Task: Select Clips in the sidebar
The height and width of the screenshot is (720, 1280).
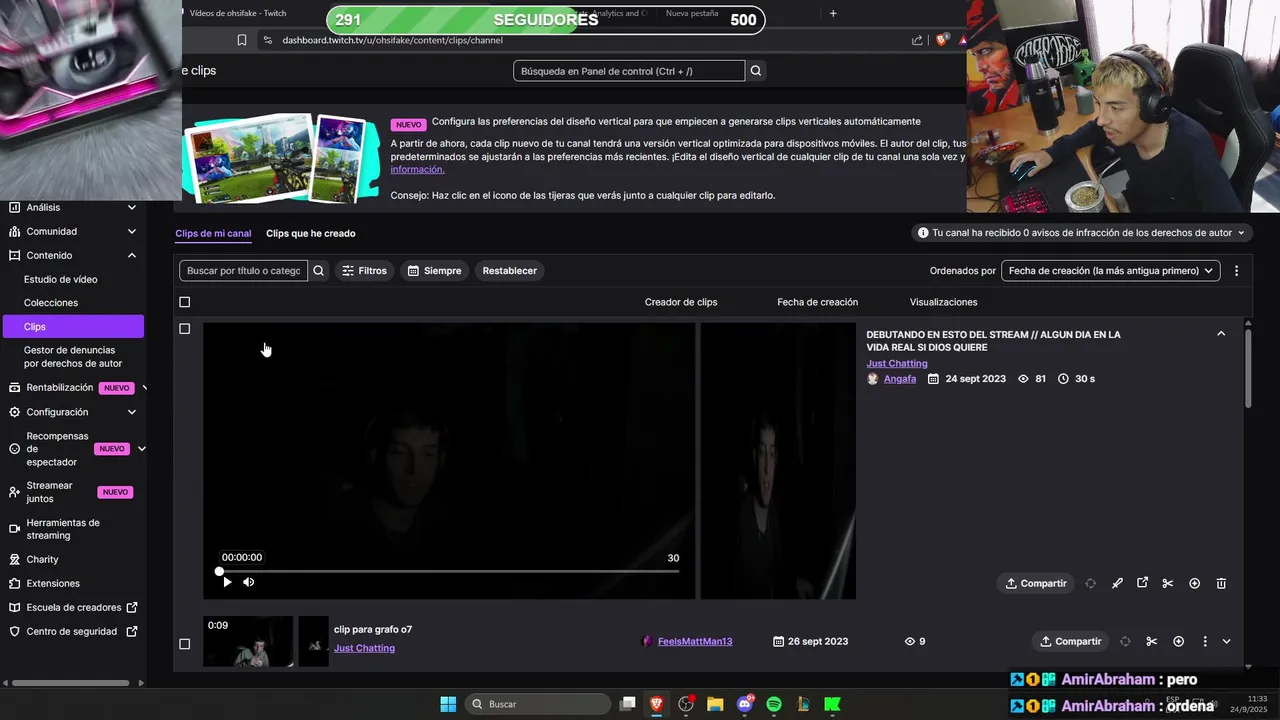Action: [73, 327]
